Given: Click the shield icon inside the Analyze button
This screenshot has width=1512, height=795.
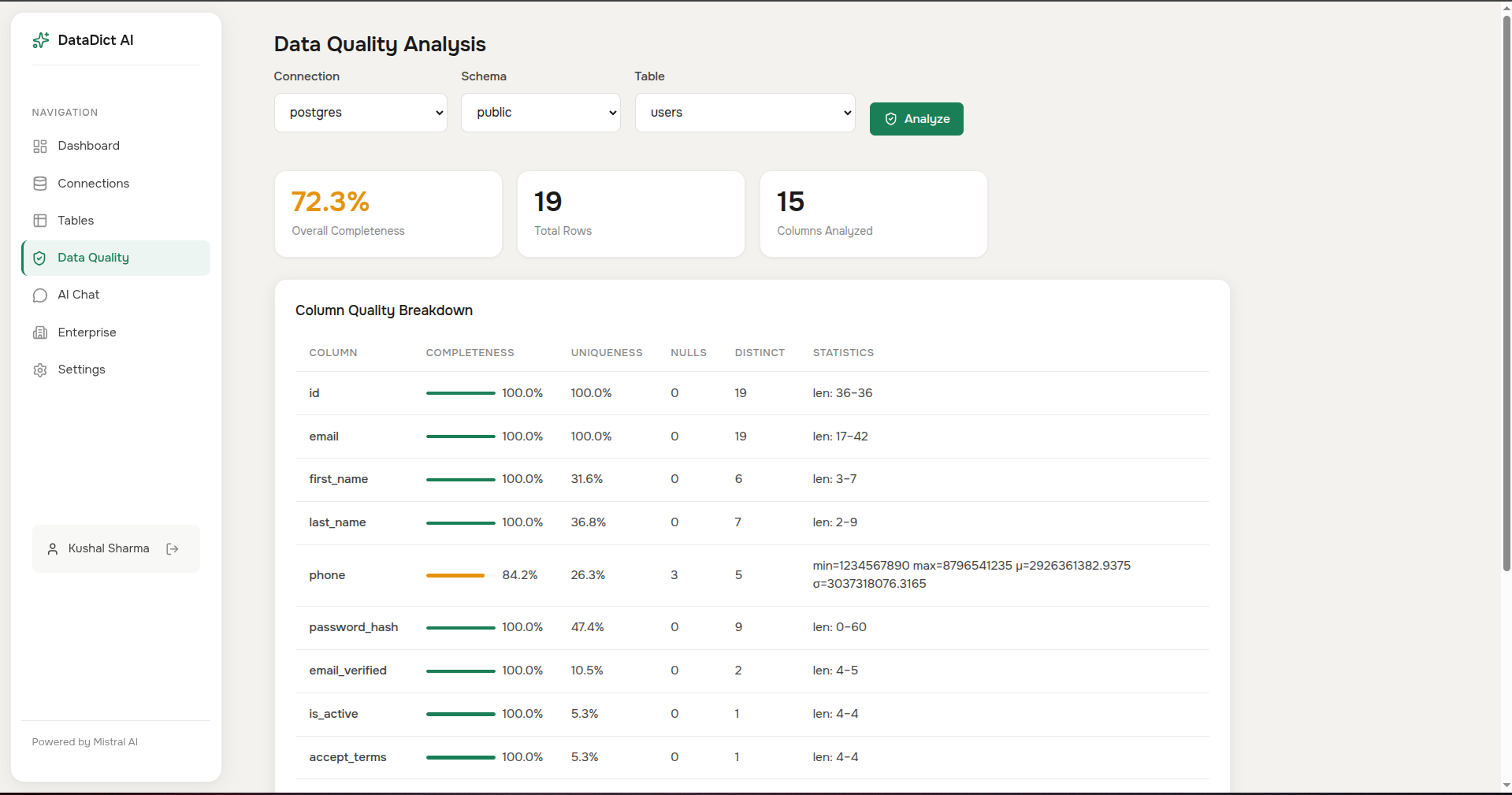Looking at the screenshot, I should point(890,119).
